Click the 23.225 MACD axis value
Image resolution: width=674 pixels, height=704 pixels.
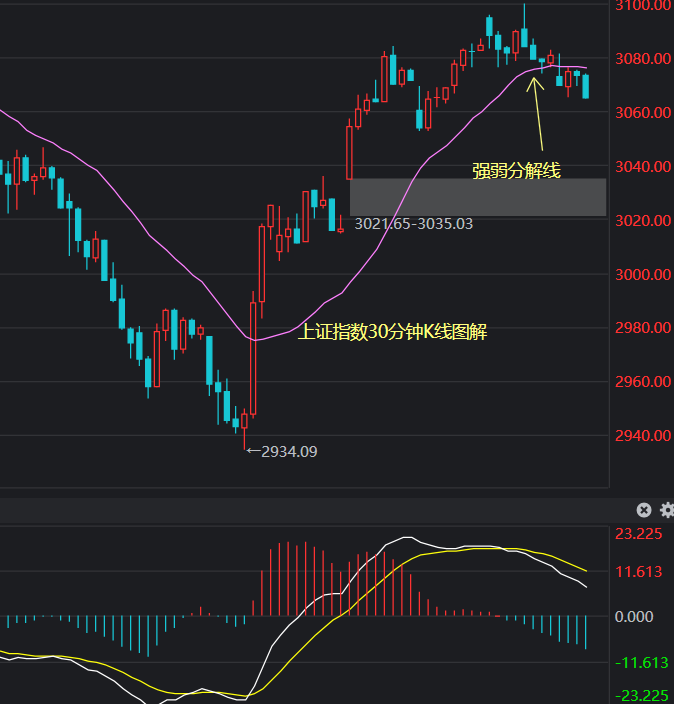pos(638,534)
